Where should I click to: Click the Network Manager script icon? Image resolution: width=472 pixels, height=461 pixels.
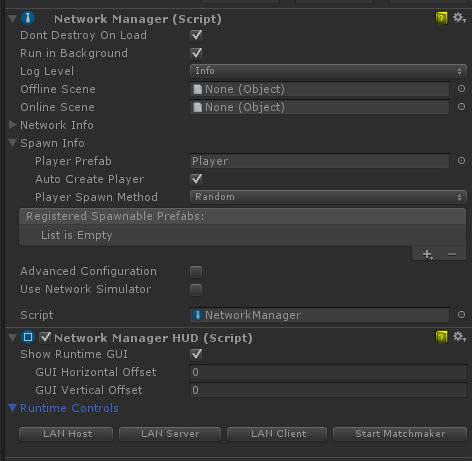[28, 18]
